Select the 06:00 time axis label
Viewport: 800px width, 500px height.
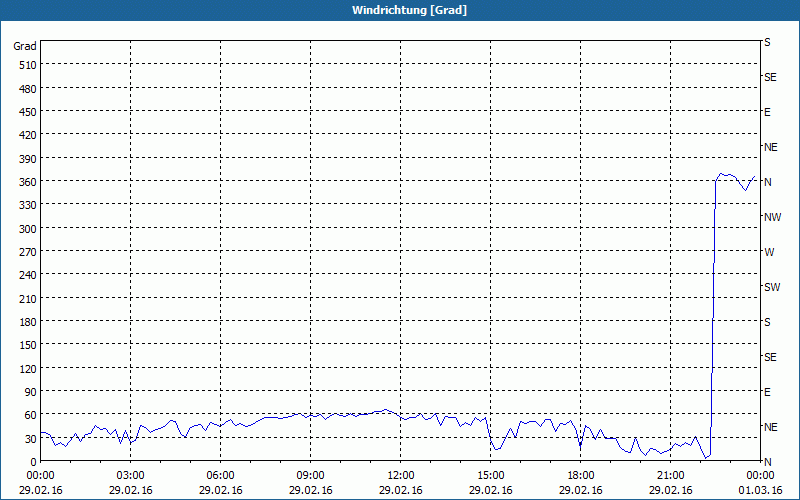(220, 476)
